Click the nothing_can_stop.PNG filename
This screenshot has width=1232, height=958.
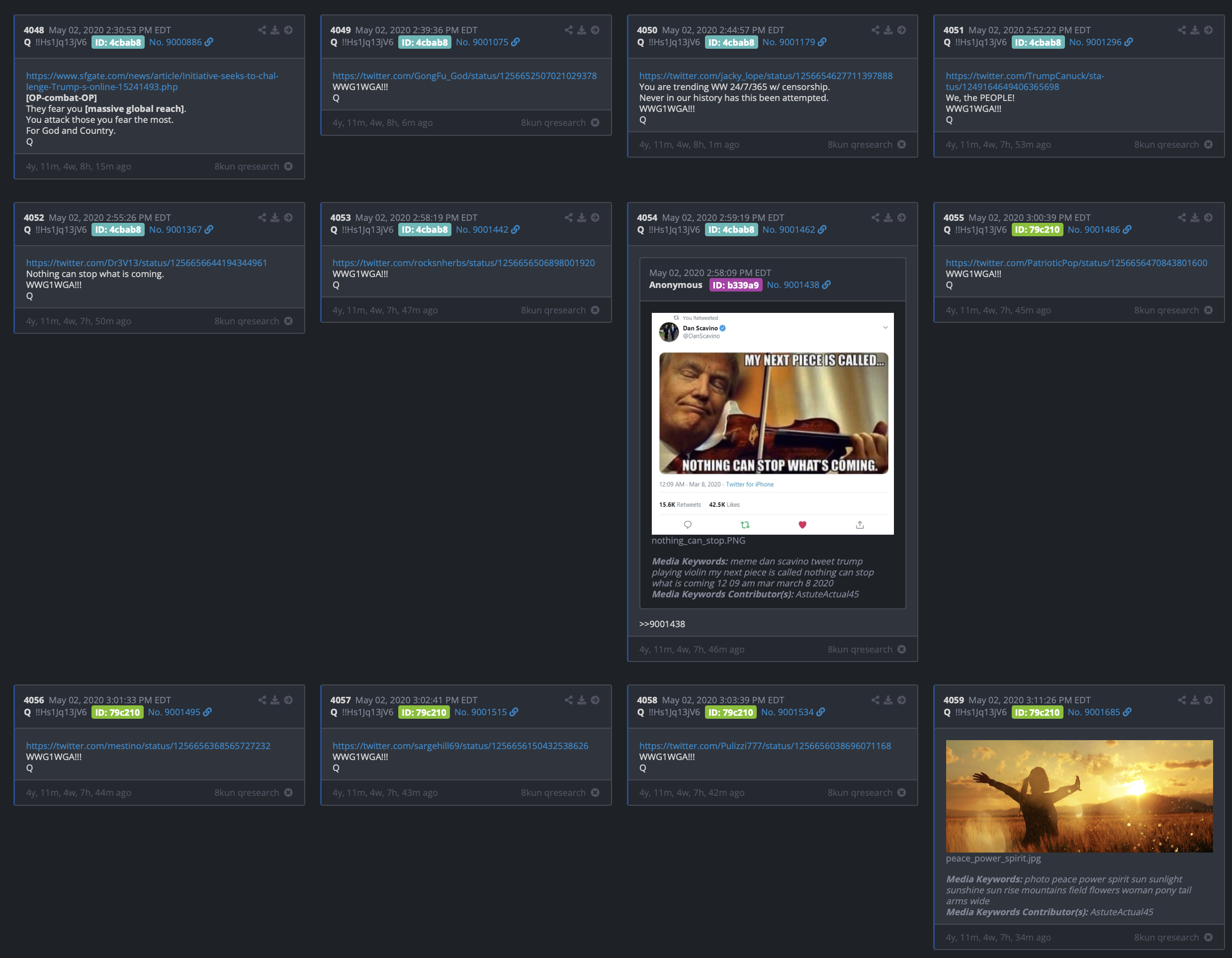click(x=699, y=540)
